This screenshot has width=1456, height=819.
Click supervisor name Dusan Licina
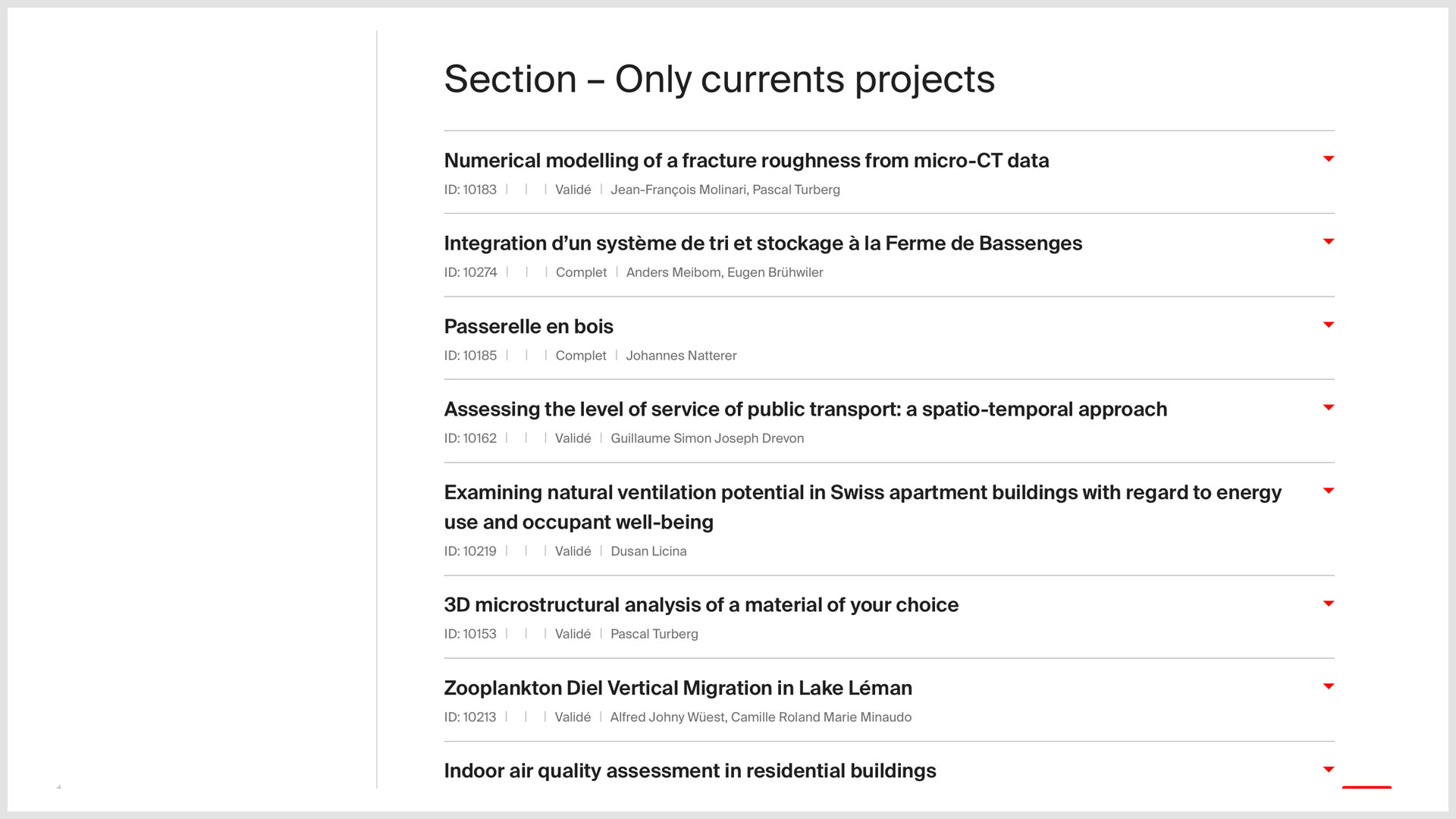point(648,551)
